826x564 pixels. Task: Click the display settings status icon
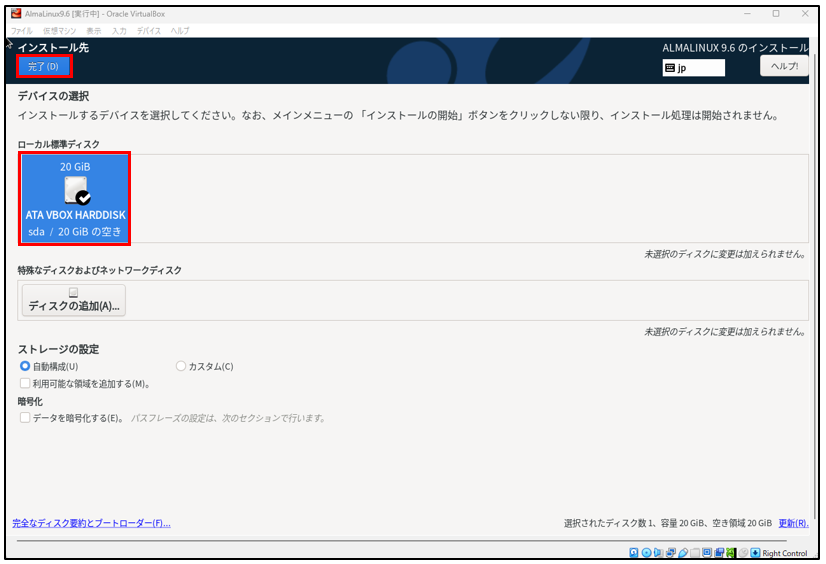point(707,553)
